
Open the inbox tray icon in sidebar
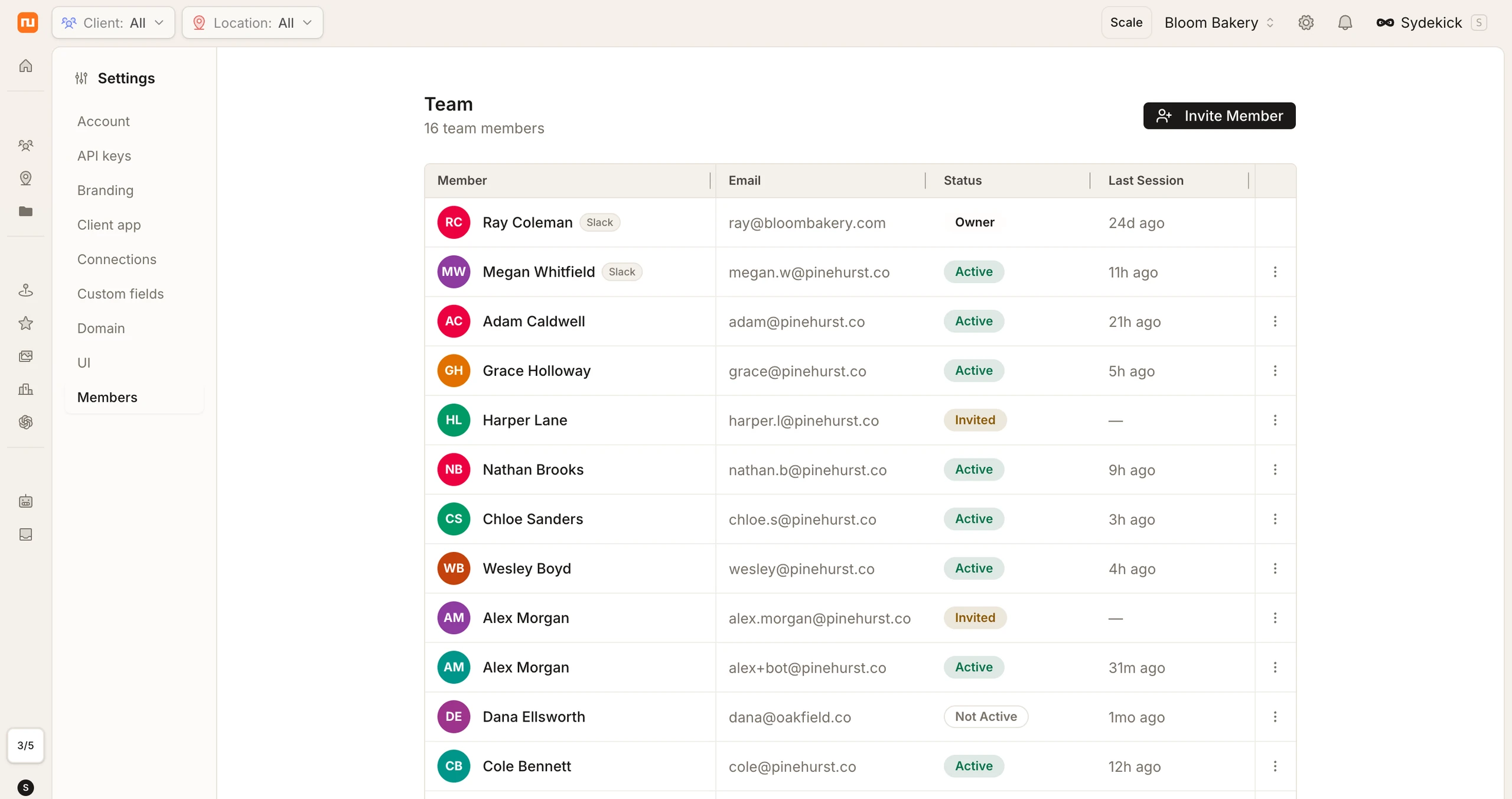25,535
